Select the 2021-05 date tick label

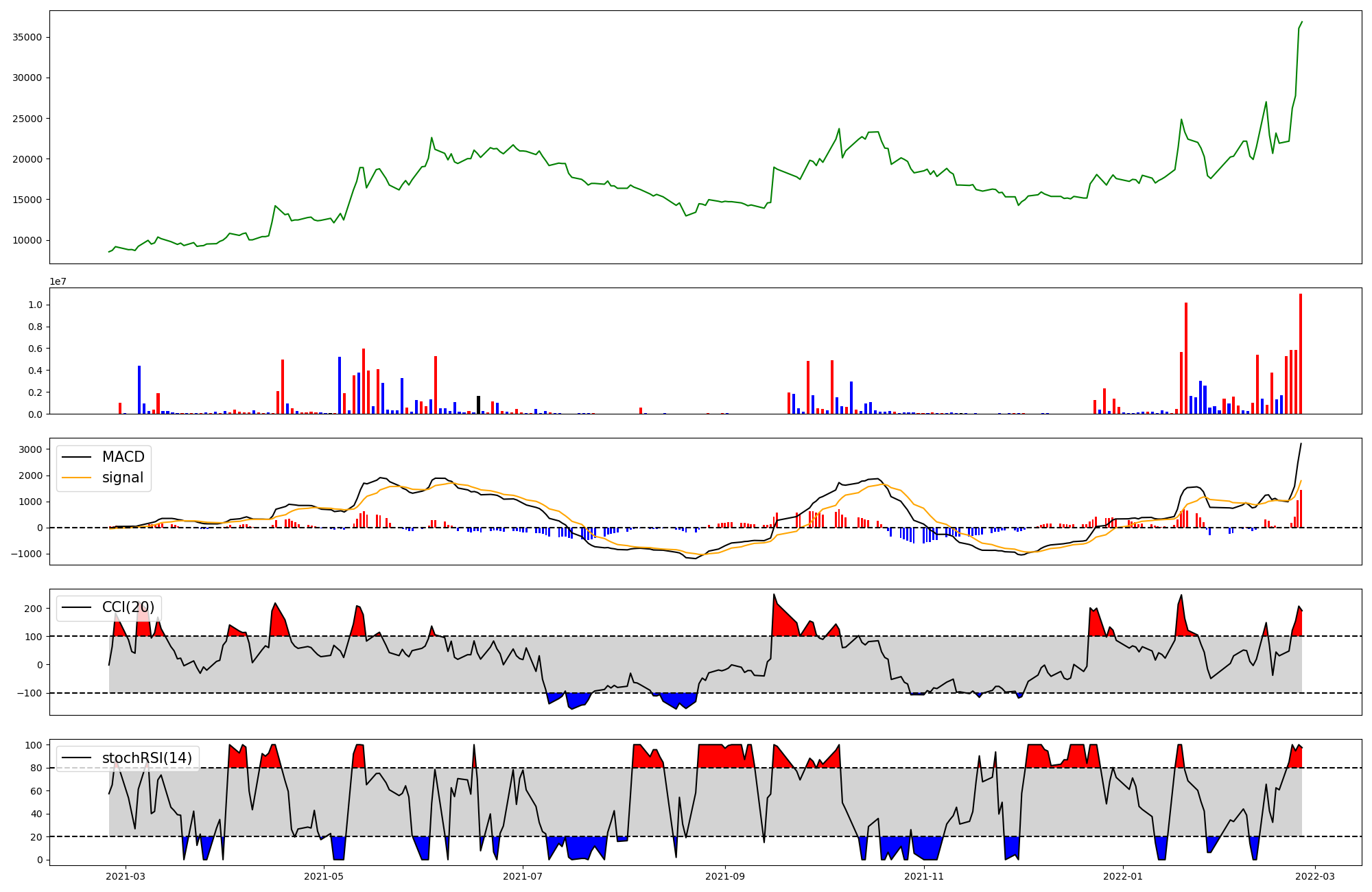click(x=324, y=876)
